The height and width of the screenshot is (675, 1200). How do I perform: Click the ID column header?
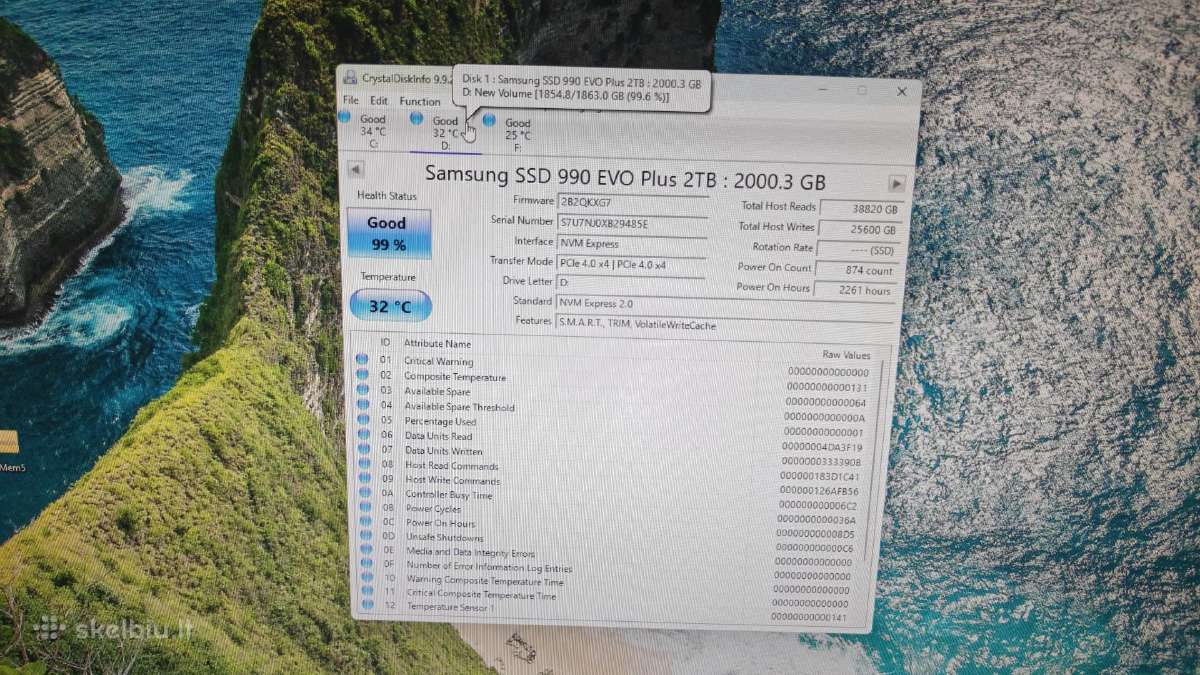386,342
